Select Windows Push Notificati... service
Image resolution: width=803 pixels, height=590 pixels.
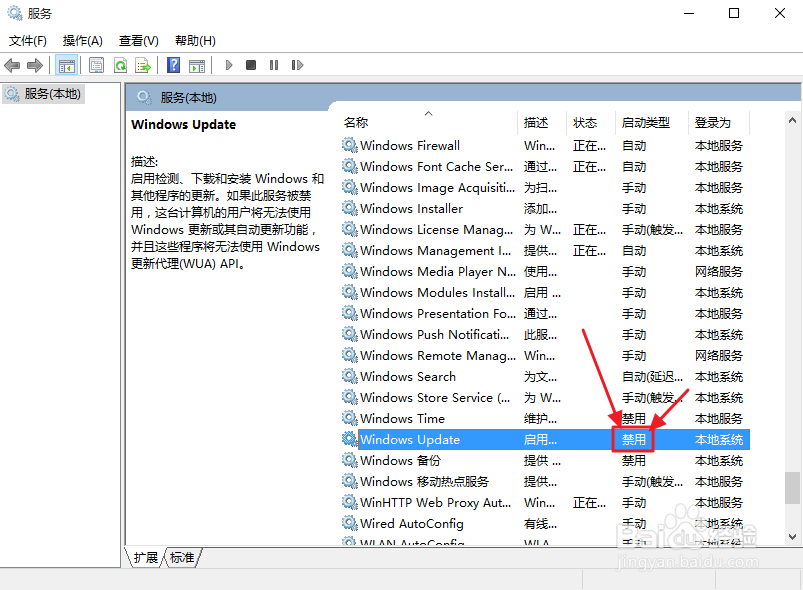[545, 334]
